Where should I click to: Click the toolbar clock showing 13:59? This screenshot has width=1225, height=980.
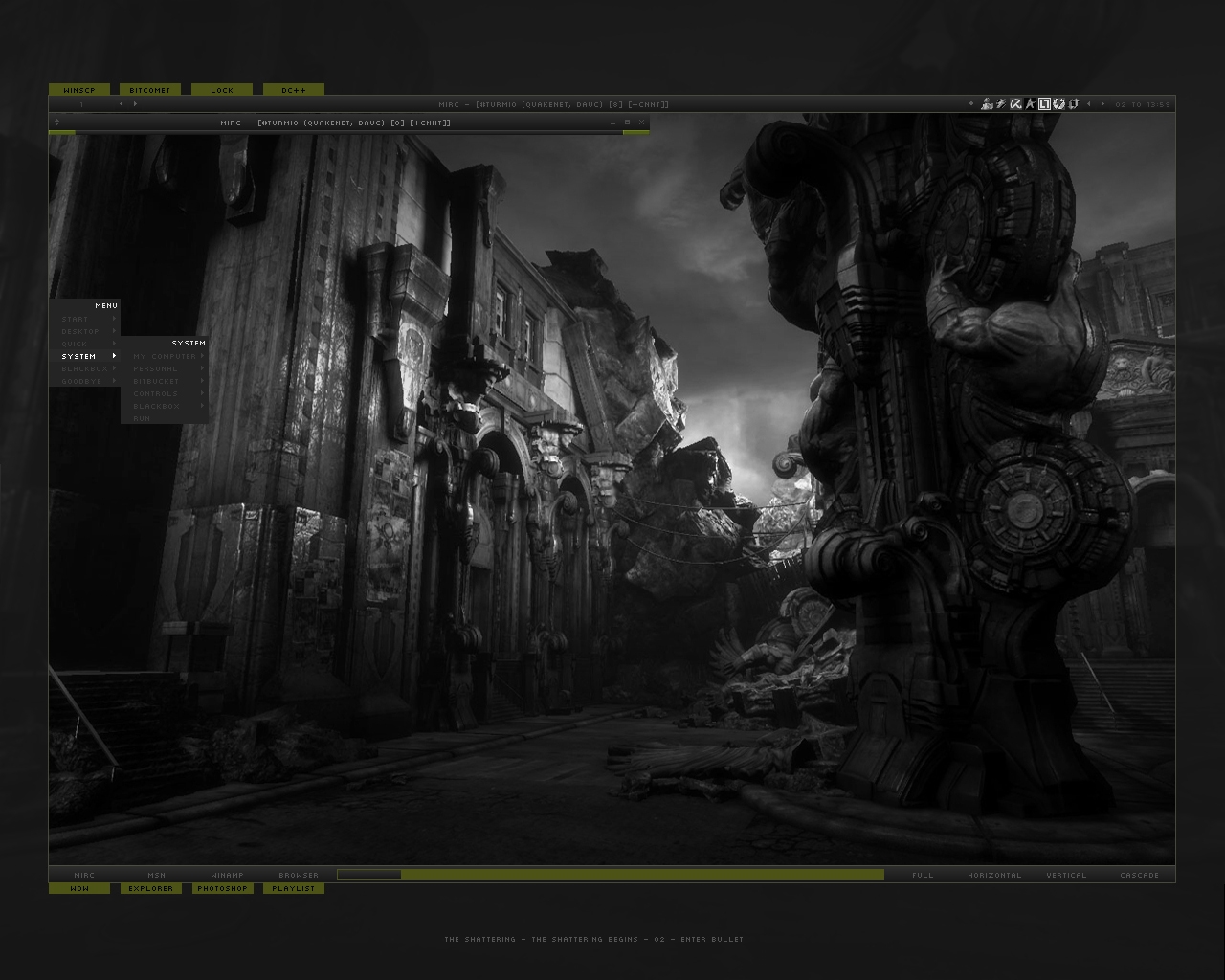point(1143,104)
